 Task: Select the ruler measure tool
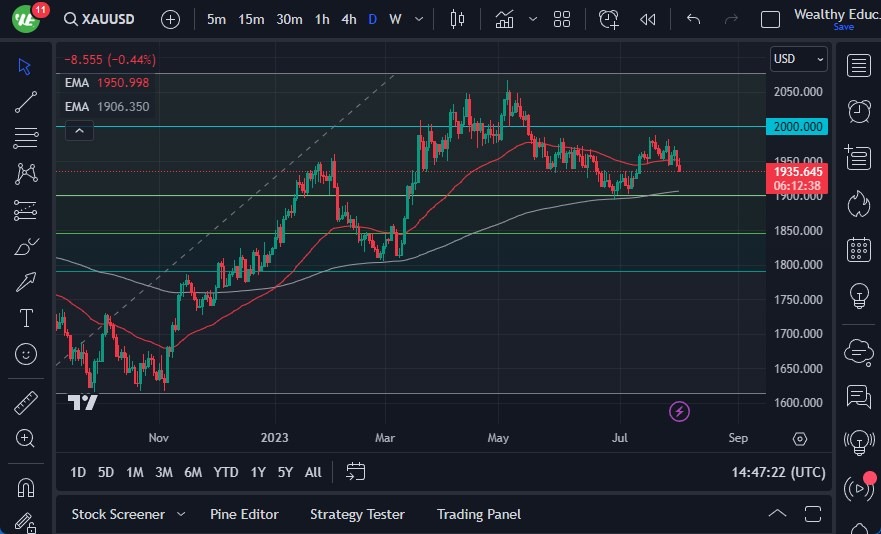pos(26,403)
